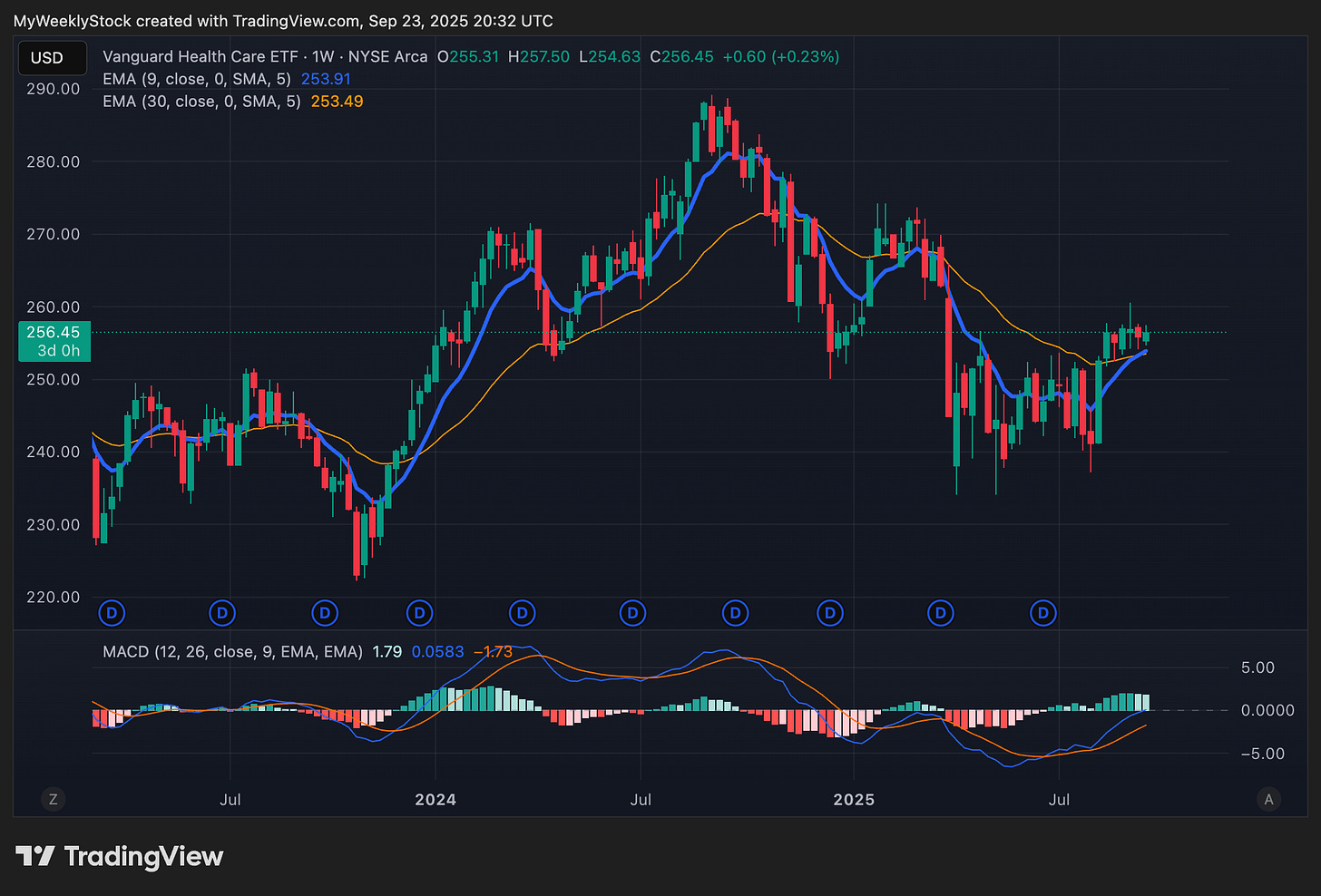
Task: Click the low price L254.63 in header
Action: pos(610,56)
